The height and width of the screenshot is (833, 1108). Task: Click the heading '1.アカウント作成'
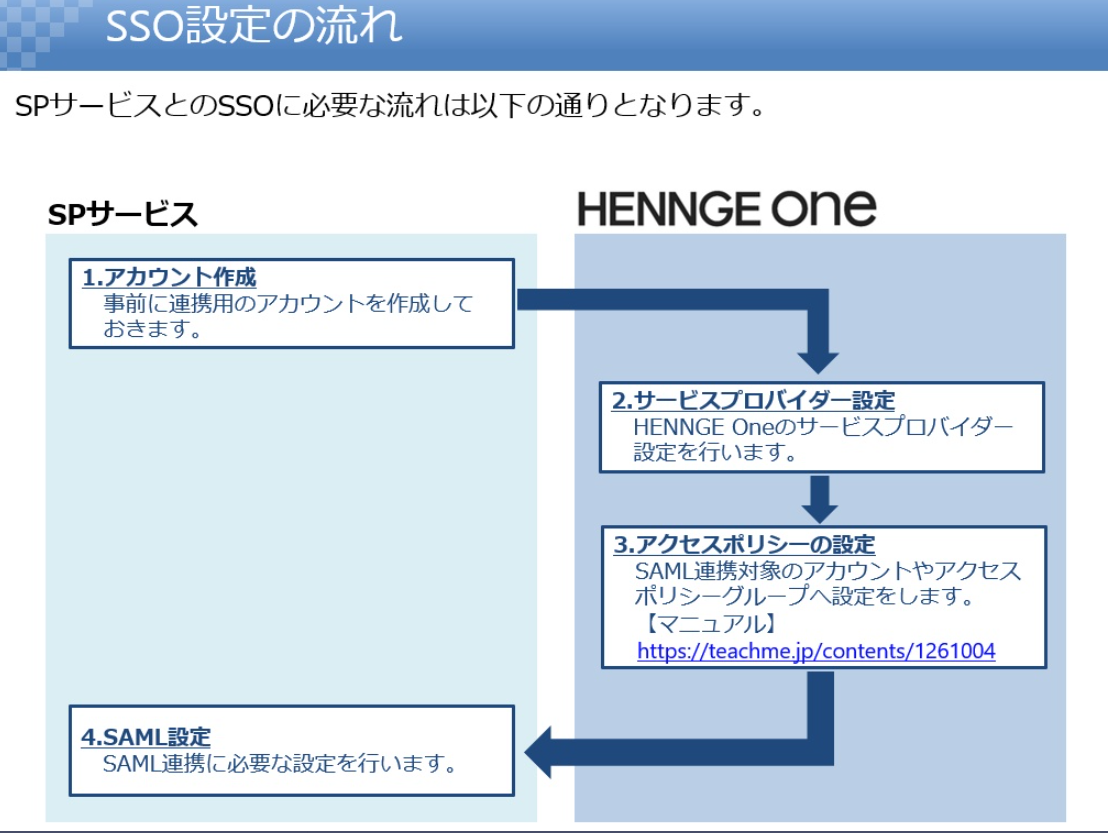pos(169,277)
